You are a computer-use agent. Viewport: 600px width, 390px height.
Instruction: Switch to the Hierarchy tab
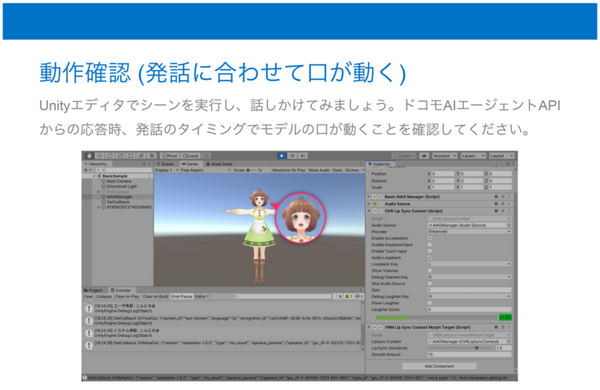[96, 164]
